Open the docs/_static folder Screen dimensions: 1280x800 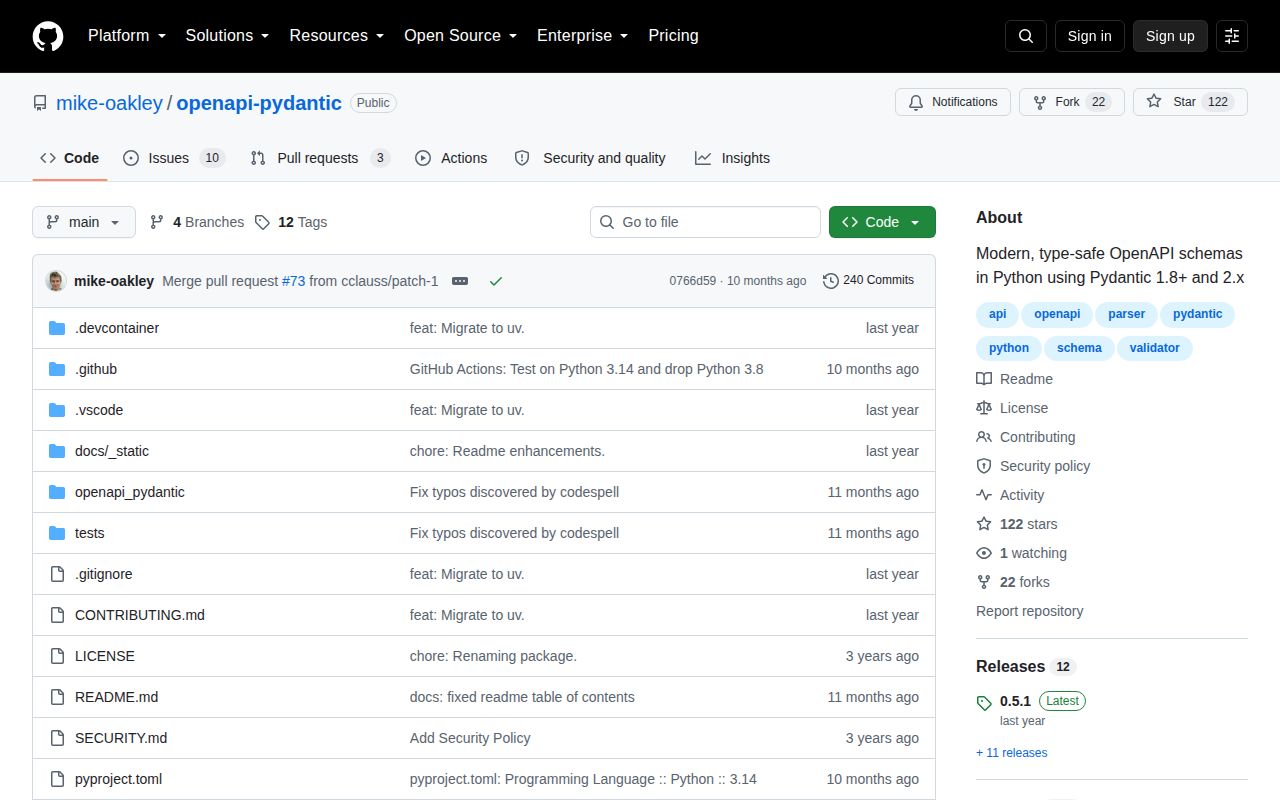pyautogui.click(x=112, y=451)
